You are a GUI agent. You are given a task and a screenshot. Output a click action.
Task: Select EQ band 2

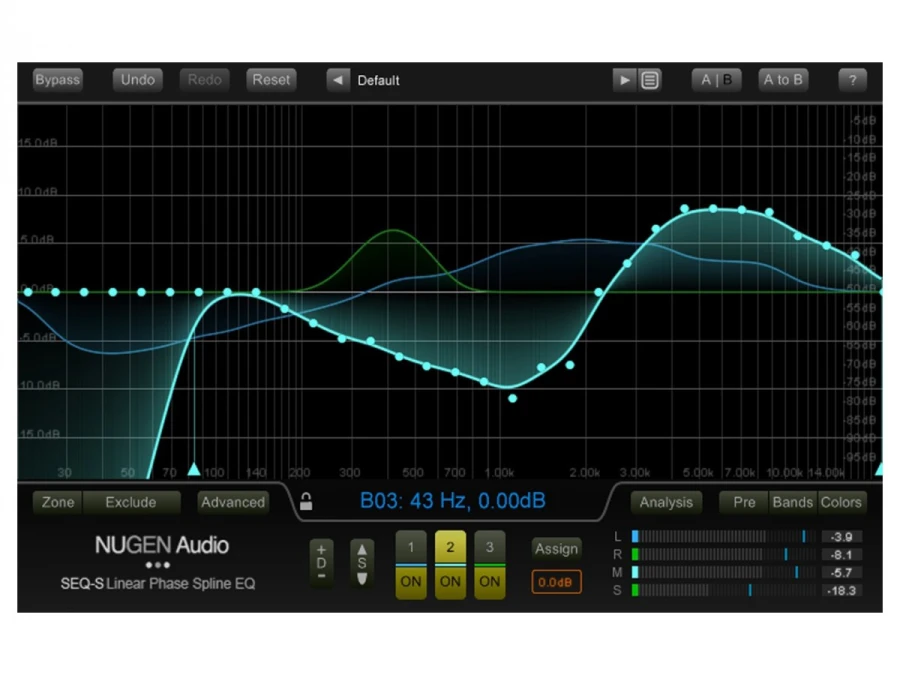pyautogui.click(x=450, y=547)
